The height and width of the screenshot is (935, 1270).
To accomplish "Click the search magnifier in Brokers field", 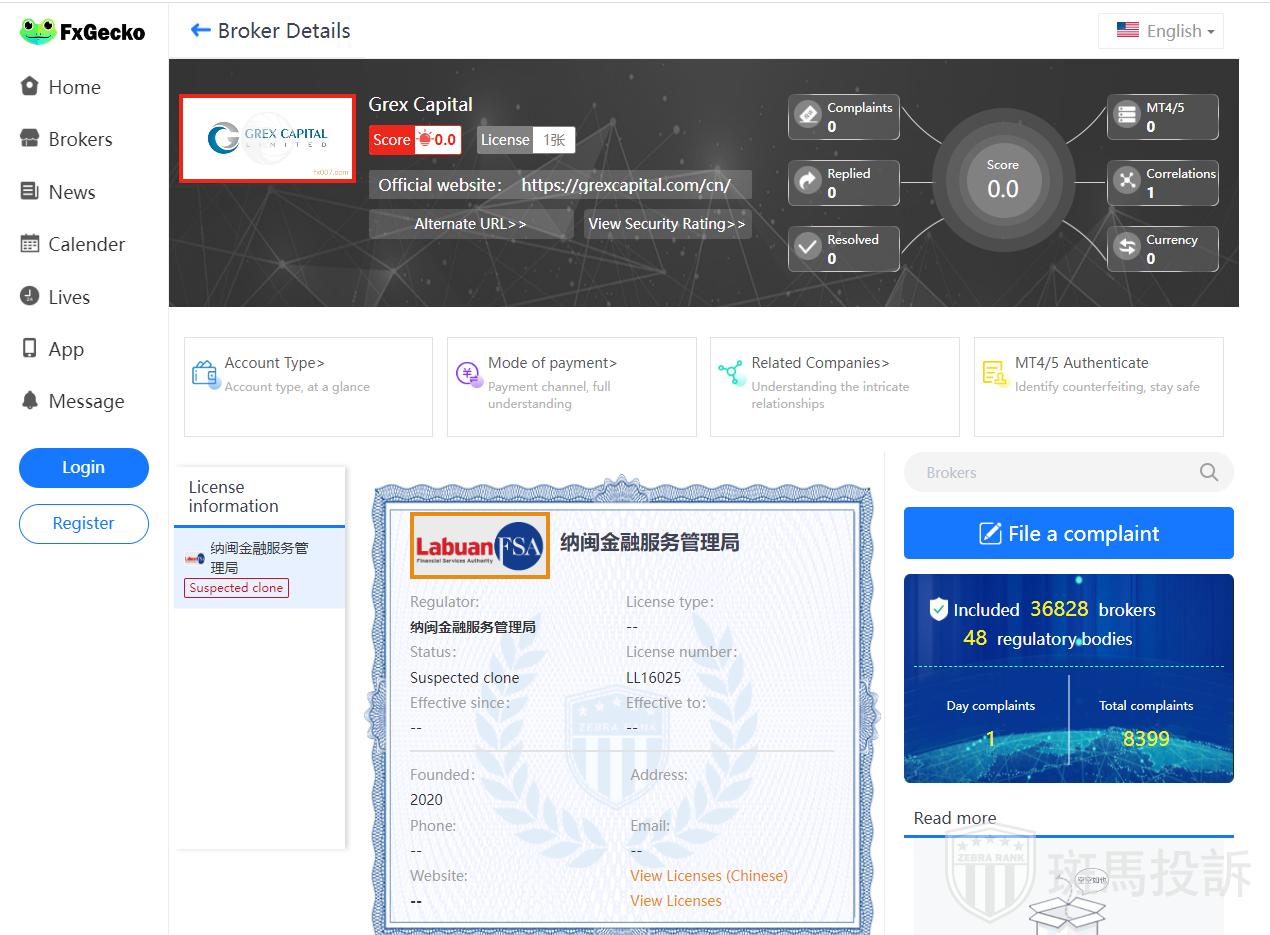I will pos(1209,473).
